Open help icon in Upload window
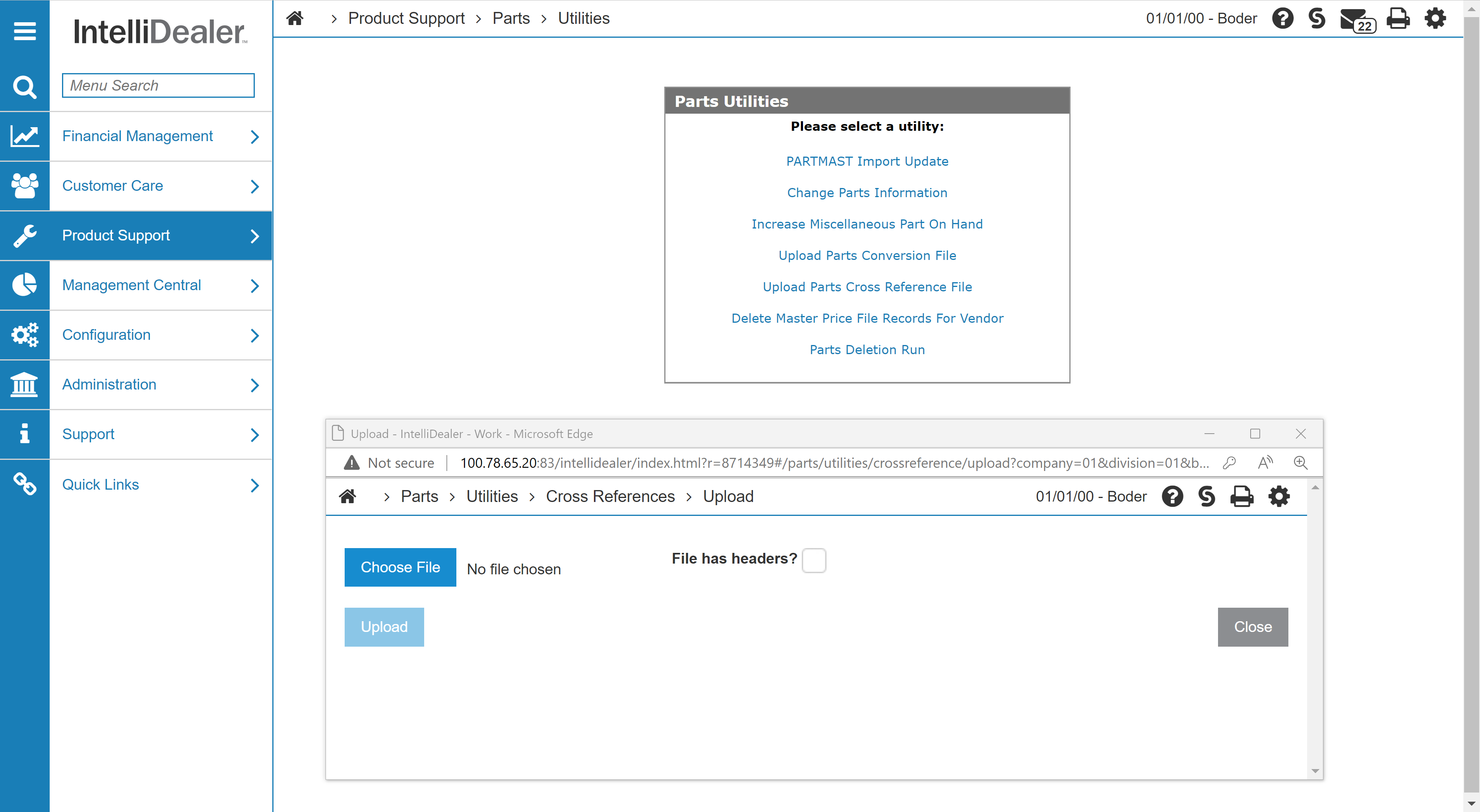 (1172, 496)
